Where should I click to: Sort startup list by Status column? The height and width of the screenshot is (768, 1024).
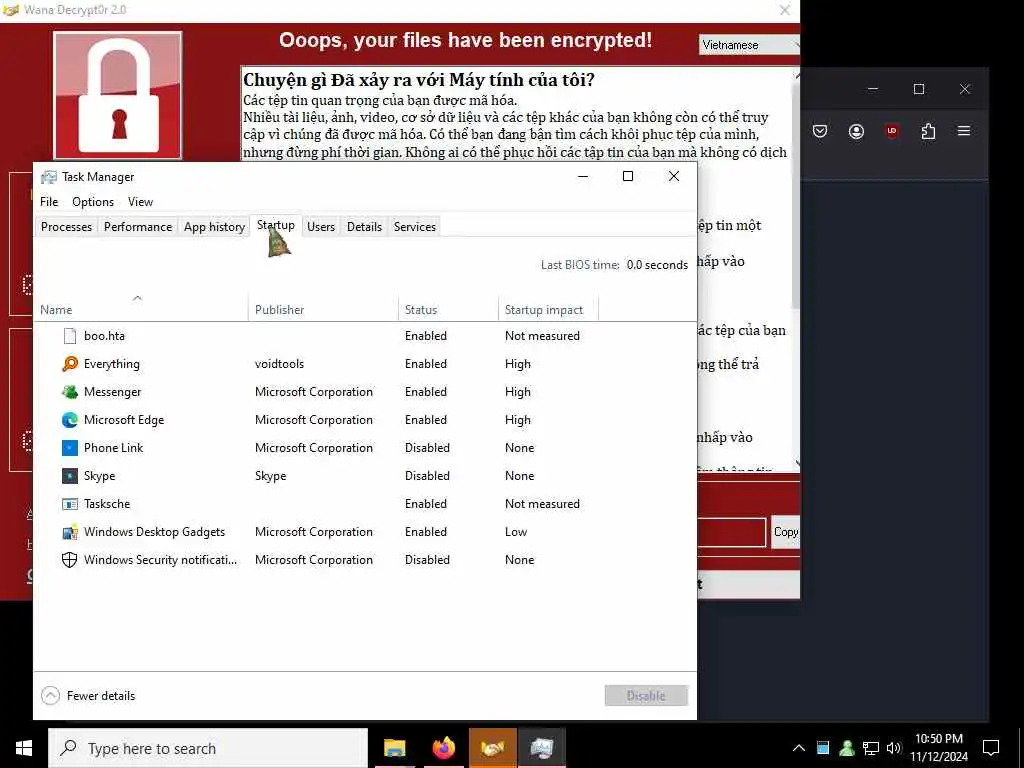click(x=447, y=310)
